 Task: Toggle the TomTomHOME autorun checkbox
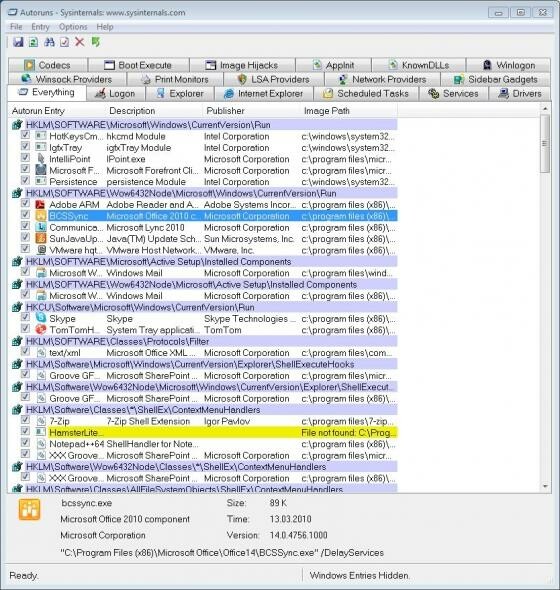(25, 329)
